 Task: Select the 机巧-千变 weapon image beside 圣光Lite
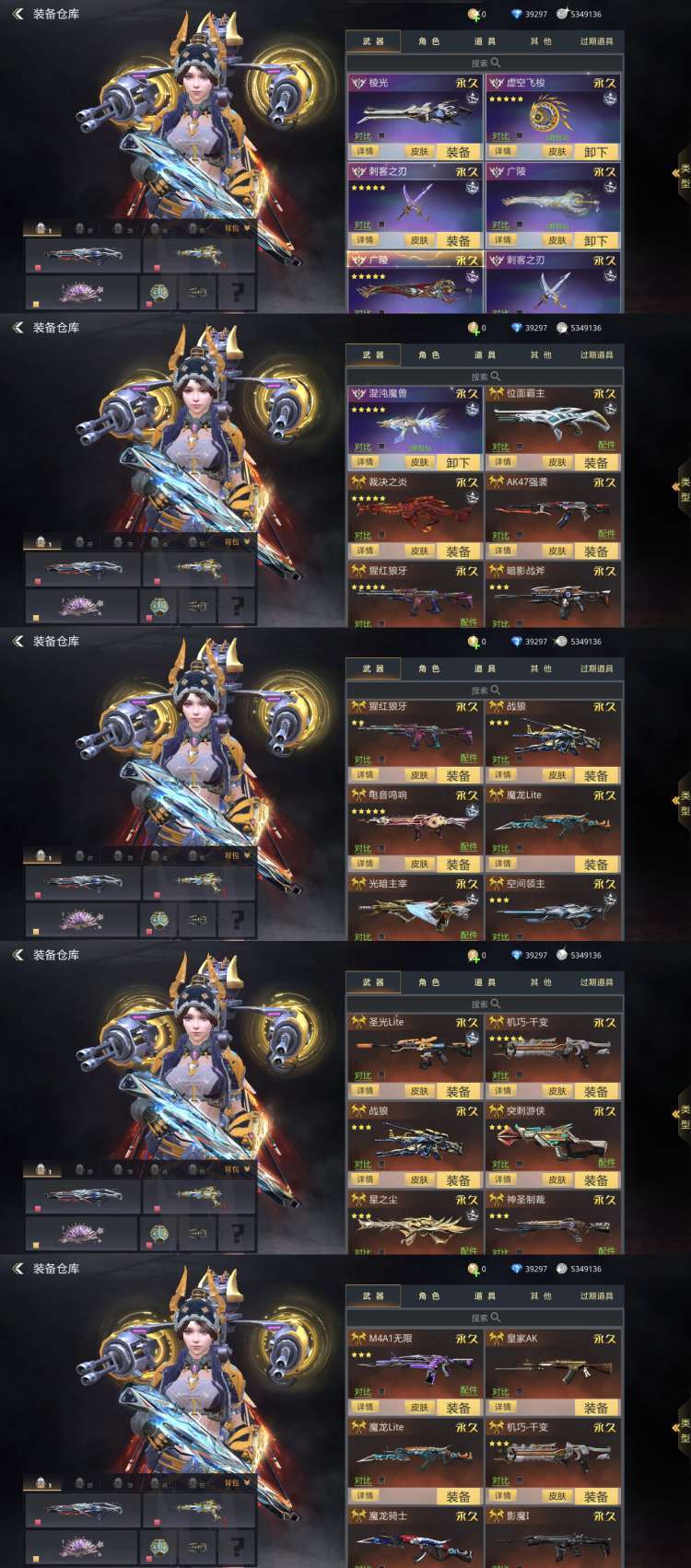(x=551, y=1051)
